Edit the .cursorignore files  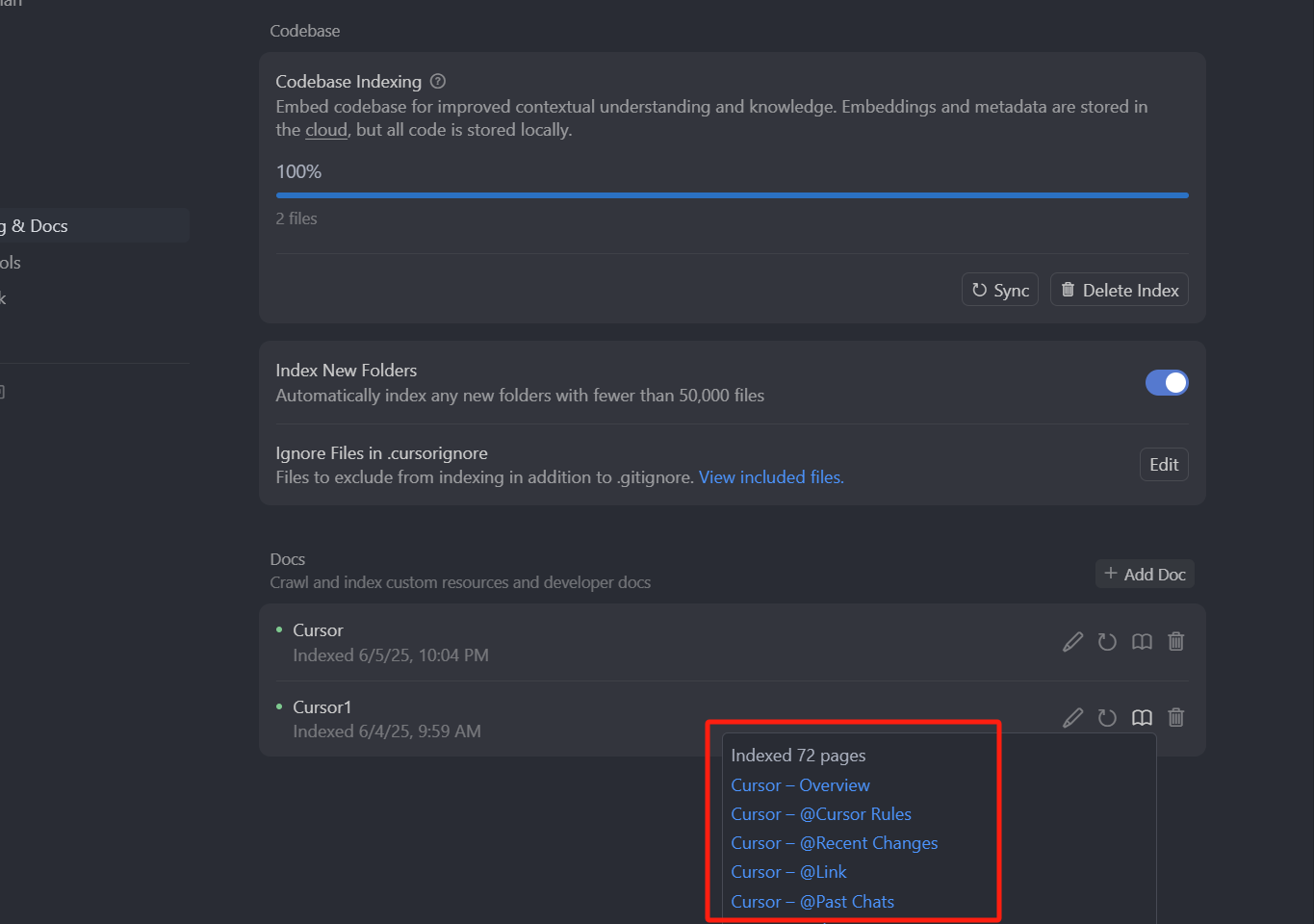[x=1164, y=465]
